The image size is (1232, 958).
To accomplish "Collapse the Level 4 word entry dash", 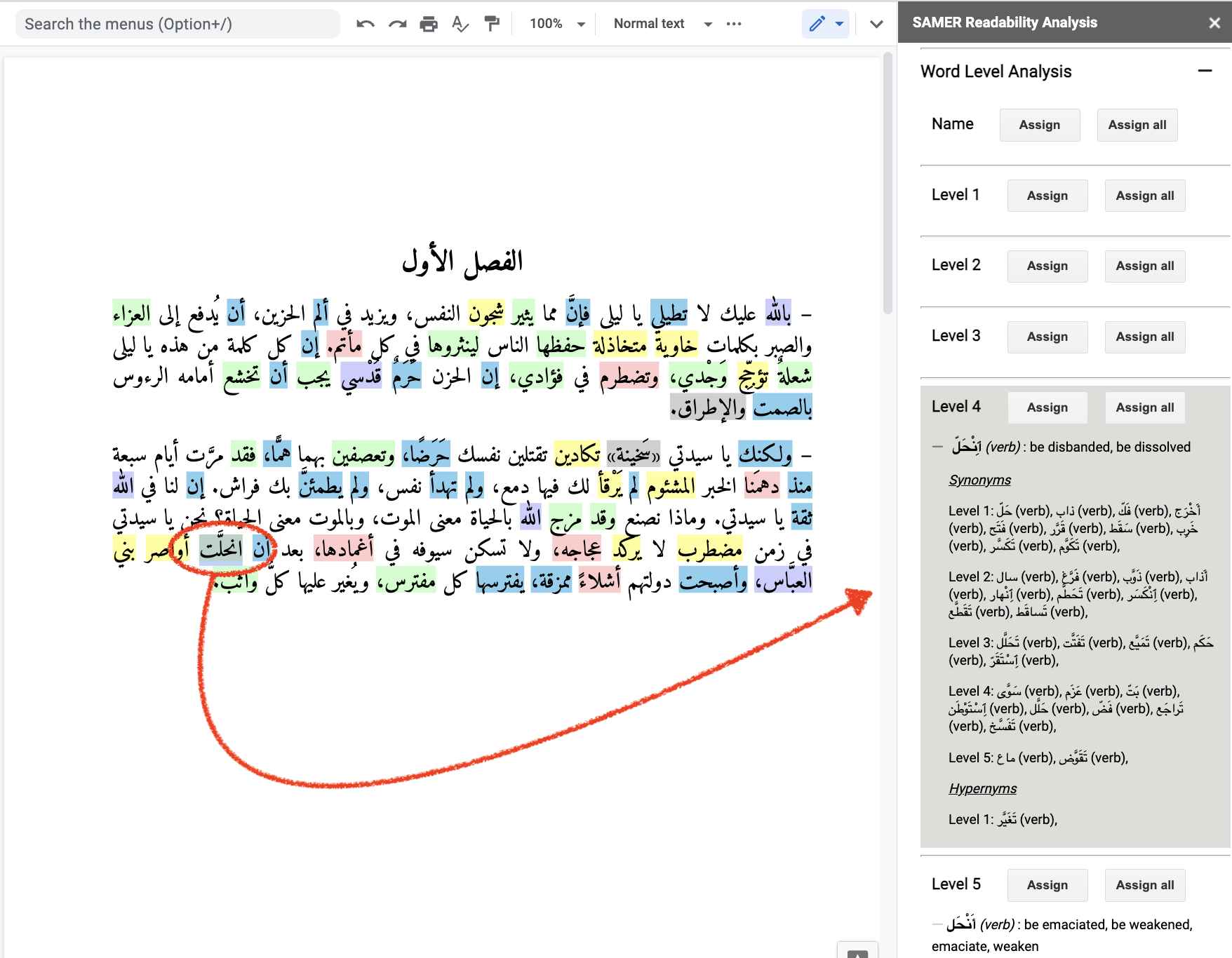I will 937,447.
